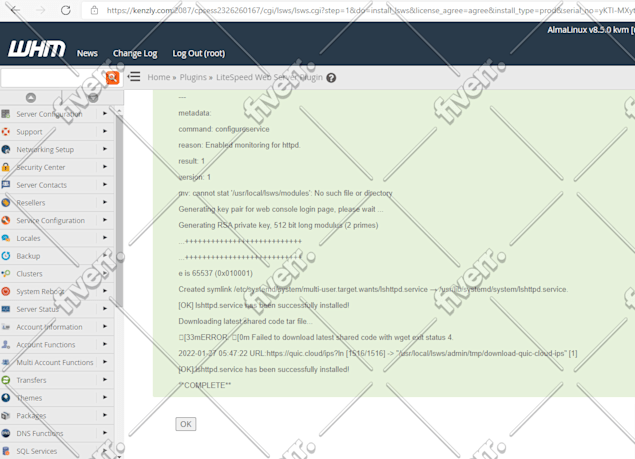
Task: Click the Security Center lock icon
Action: click(6, 167)
